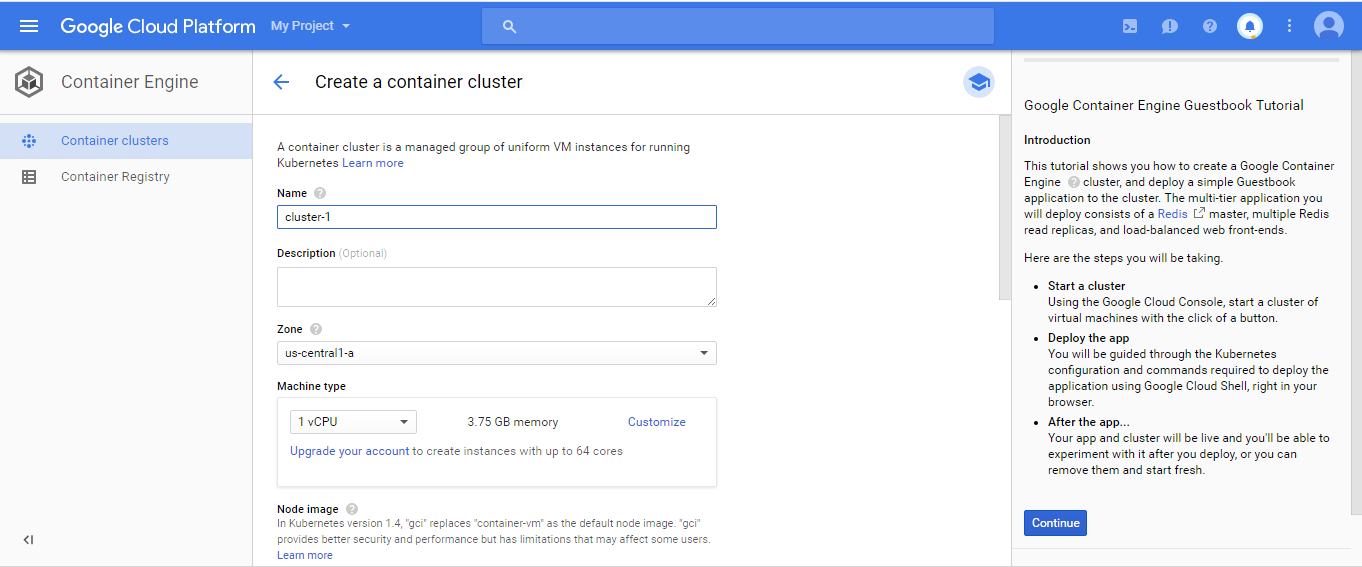
Task: Click the Guestbook Tutorial title text
Action: (x=1164, y=105)
